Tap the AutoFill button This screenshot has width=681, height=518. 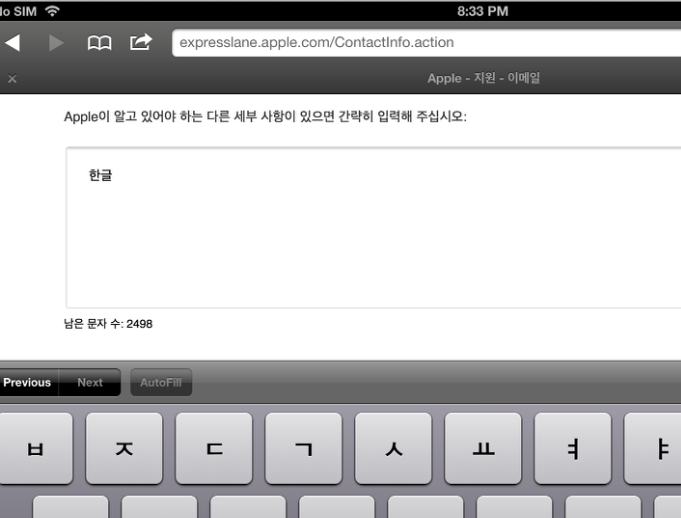[161, 382]
